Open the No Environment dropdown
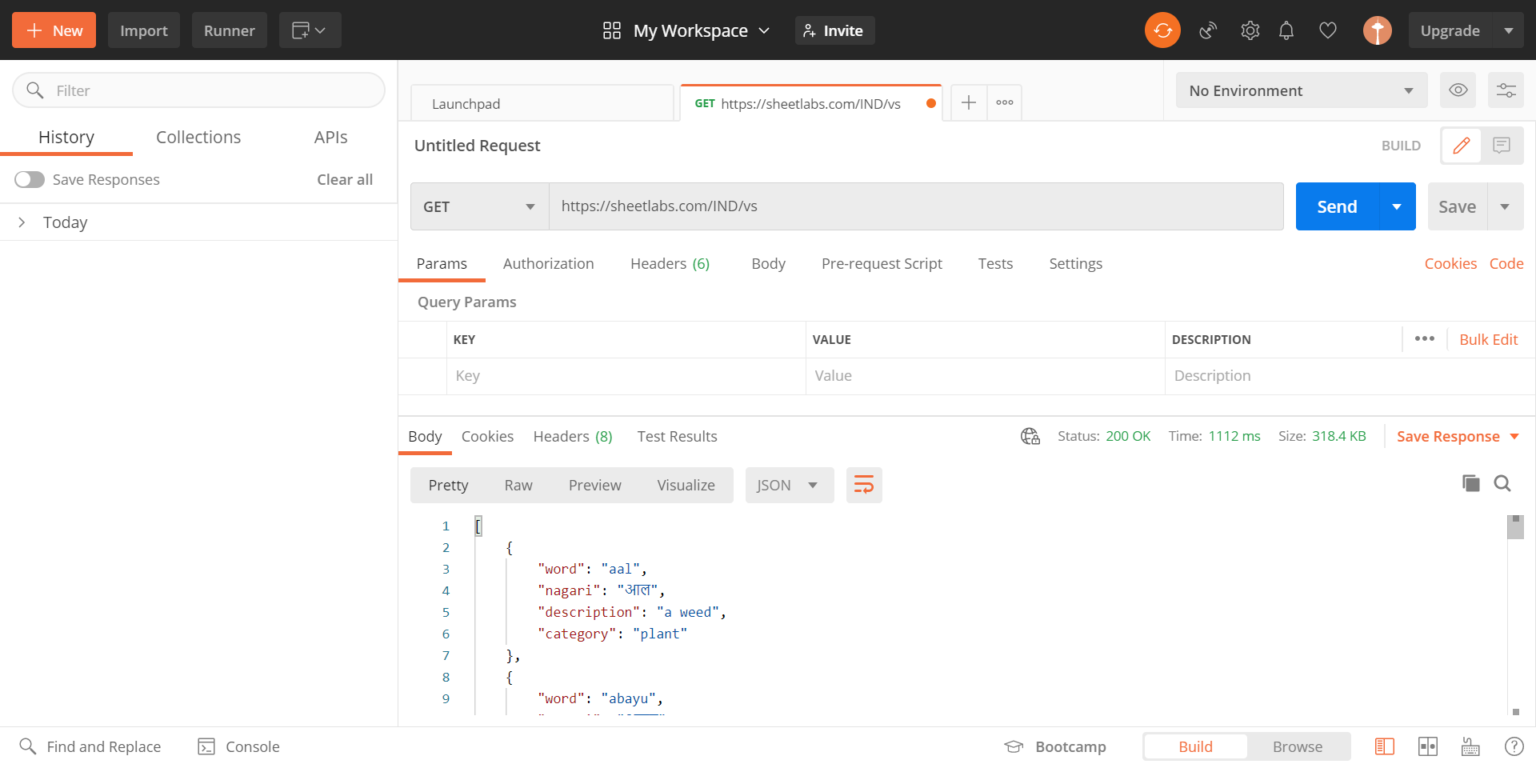This screenshot has height=764, width=1536. point(1300,90)
